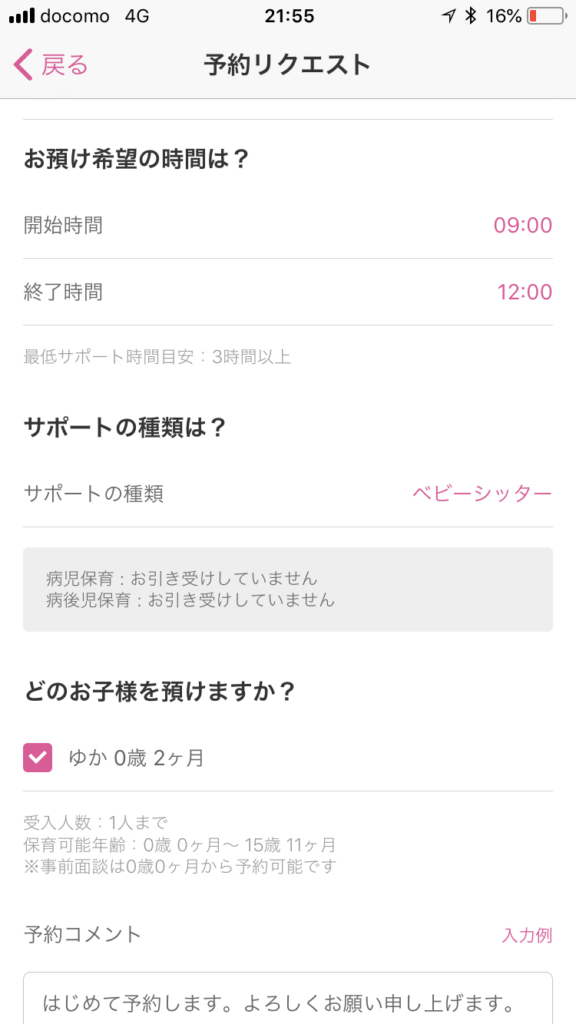The image size is (576, 1024).
Task: Tap the battery indicator in status bar
Action: coord(547,16)
